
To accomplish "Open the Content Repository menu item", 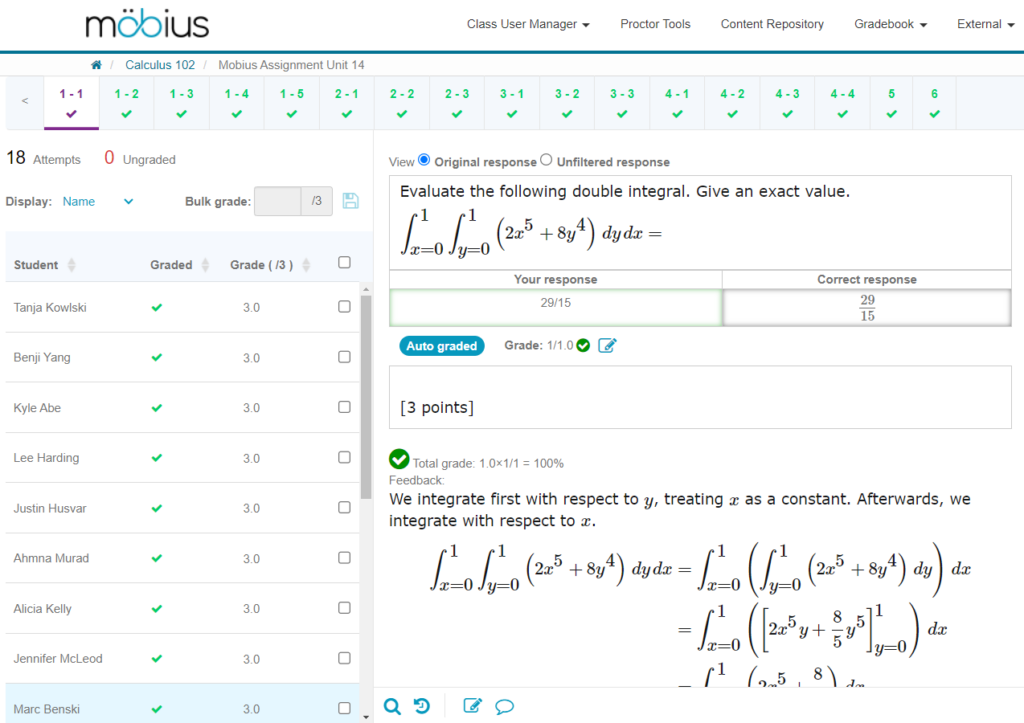I will pyautogui.click(x=772, y=24).
